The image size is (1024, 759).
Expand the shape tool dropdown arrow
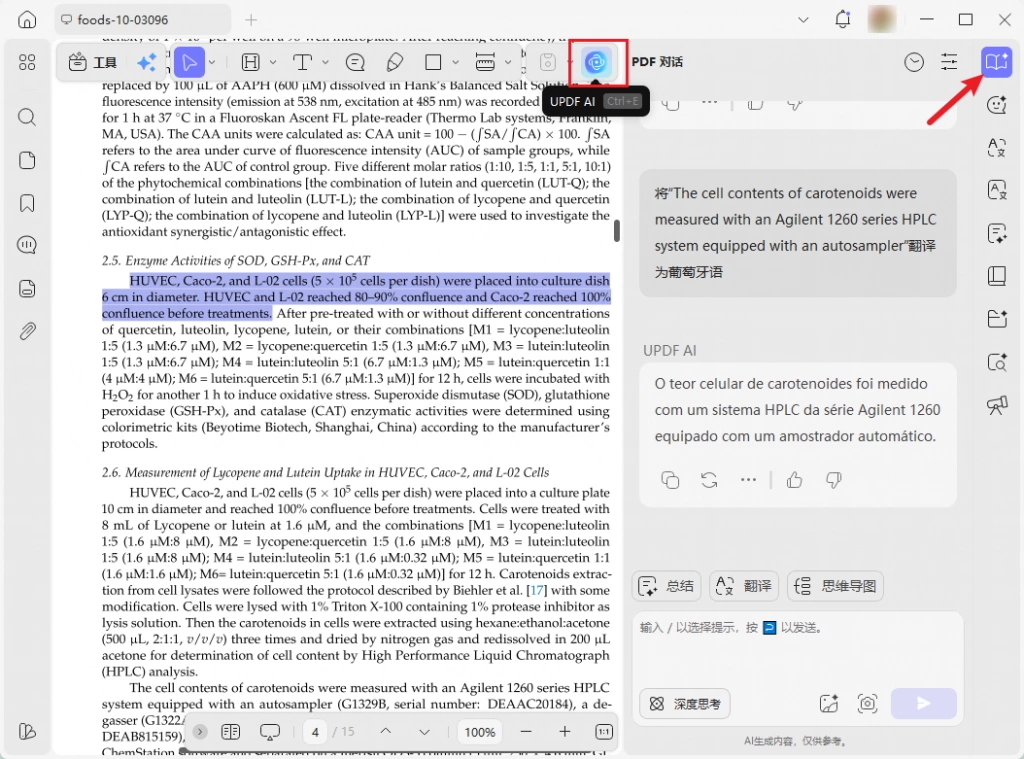455,62
